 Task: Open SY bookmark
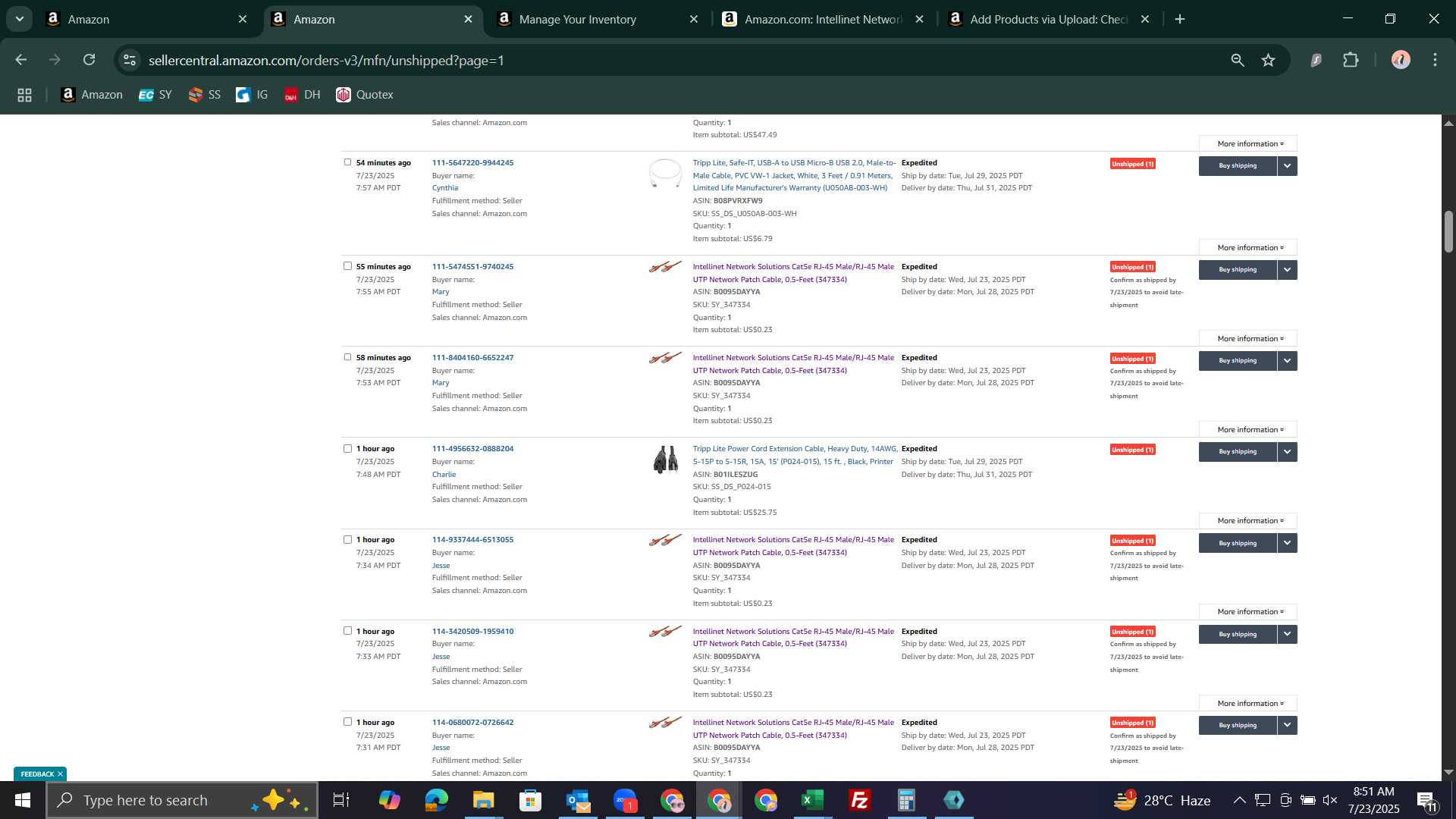click(155, 95)
